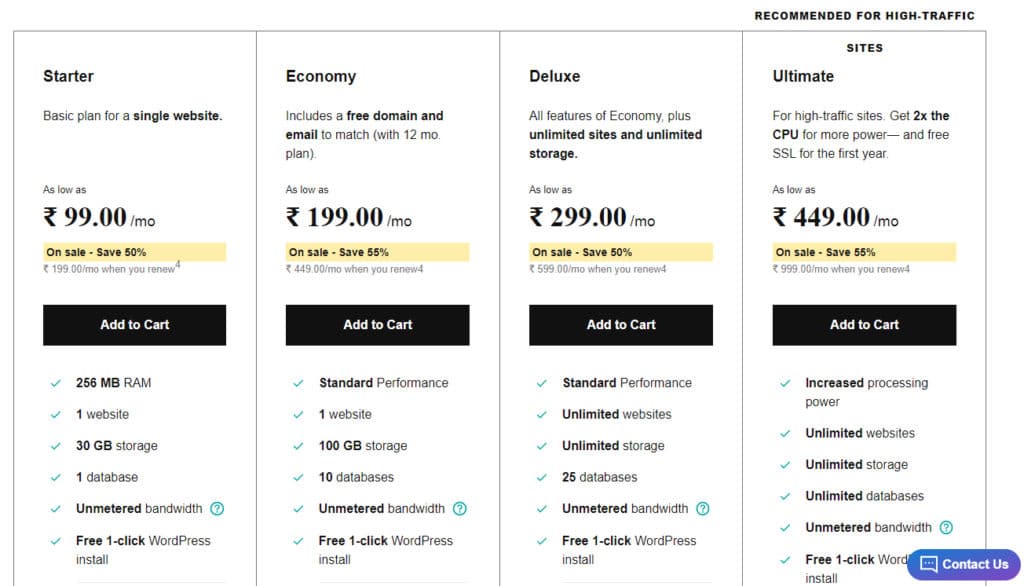Click the Ultimate plan heading
Viewport: 1024px width, 586px height.
pos(803,76)
